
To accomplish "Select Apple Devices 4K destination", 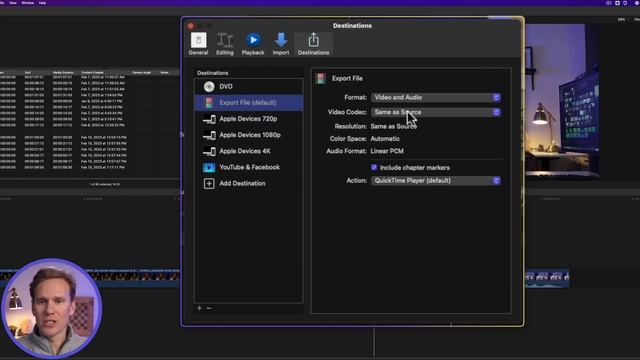I will pyautogui.click(x=249, y=151).
